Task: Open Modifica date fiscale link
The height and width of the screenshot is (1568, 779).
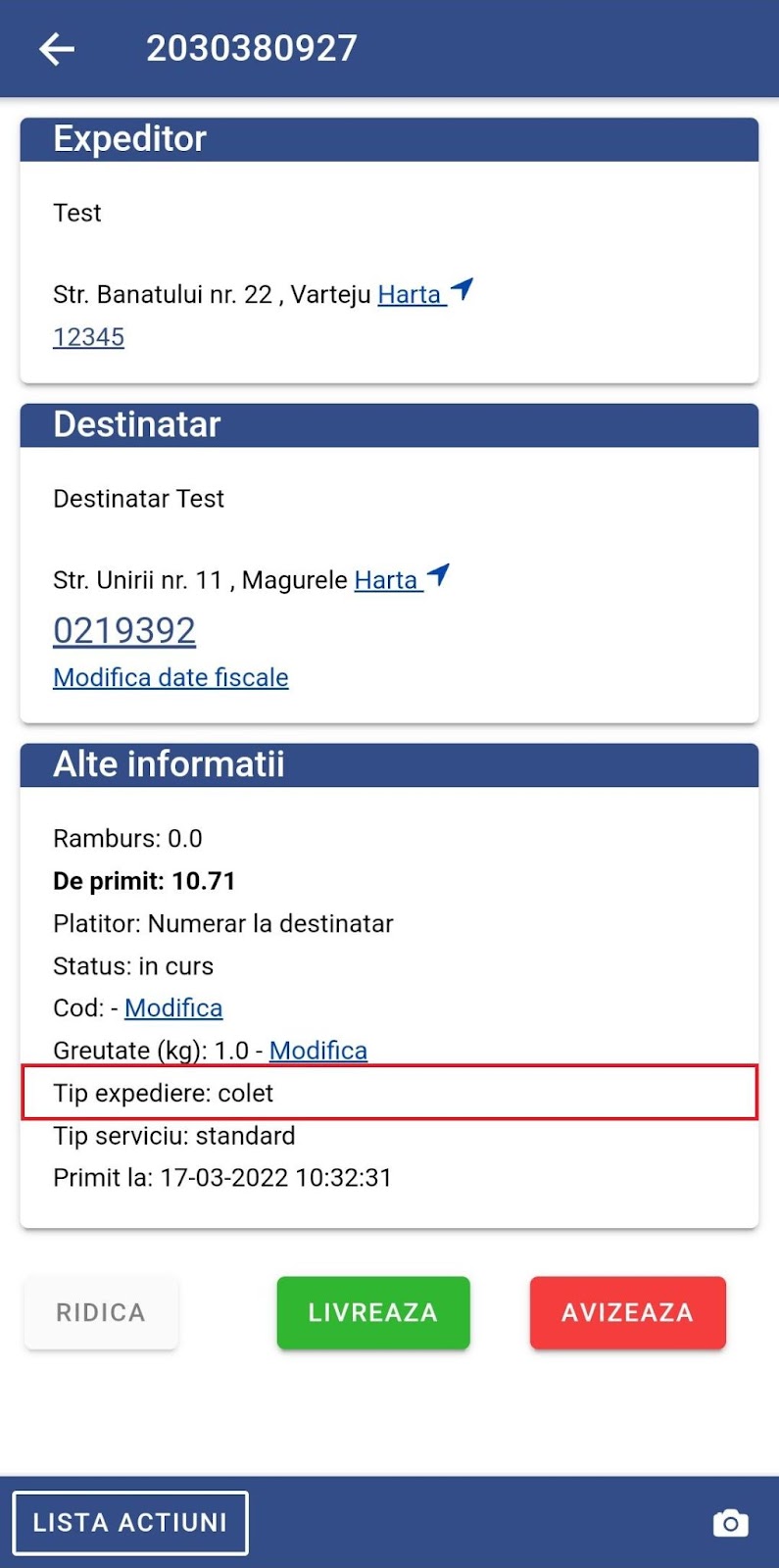Action: click(170, 677)
